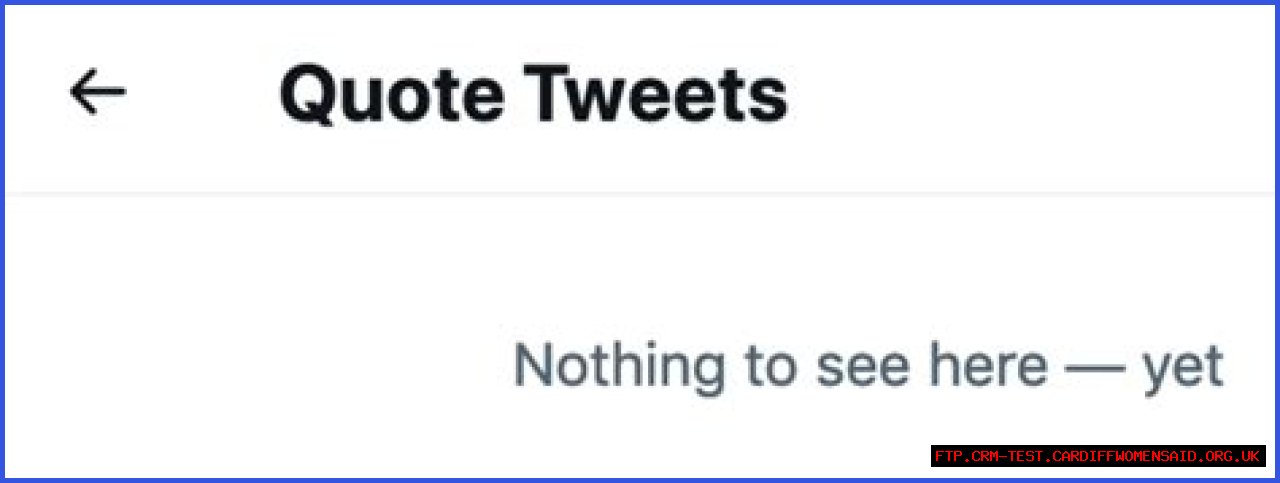
Task: Click the word "to" in empty message
Action: (768, 367)
